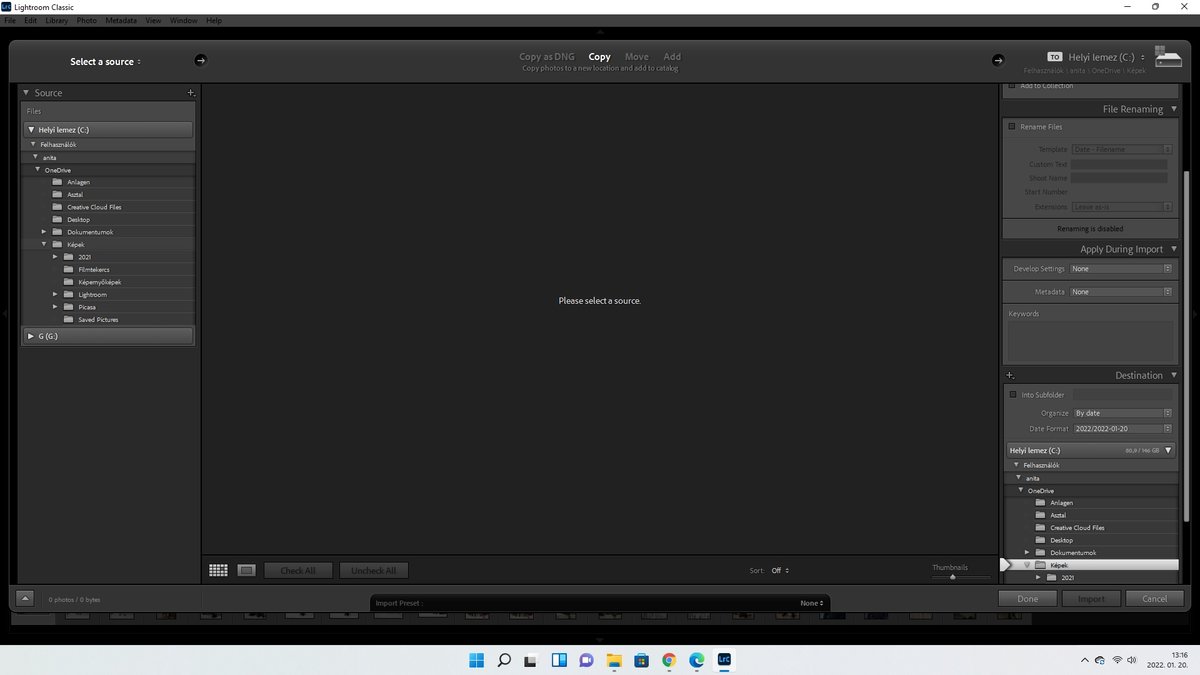This screenshot has width=1200, height=675.
Task: Enable the Into Subfolder checkbox
Action: point(1012,395)
